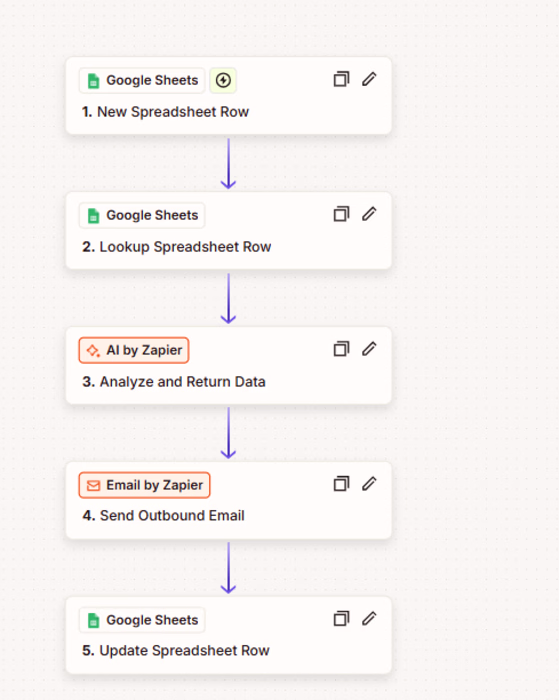Edit the AI by Zapier step
559x700 pixels.
(369, 349)
